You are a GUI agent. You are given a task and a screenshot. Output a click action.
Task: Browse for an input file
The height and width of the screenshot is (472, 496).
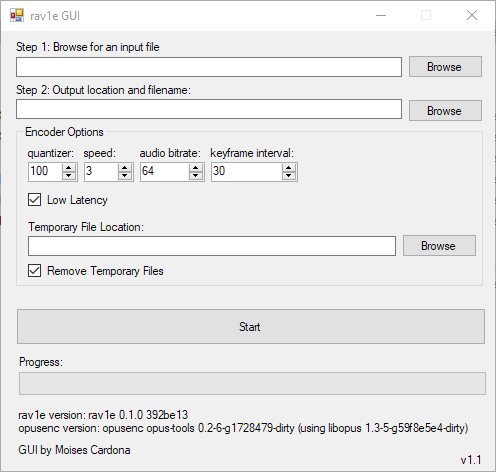pyautogui.click(x=445, y=67)
